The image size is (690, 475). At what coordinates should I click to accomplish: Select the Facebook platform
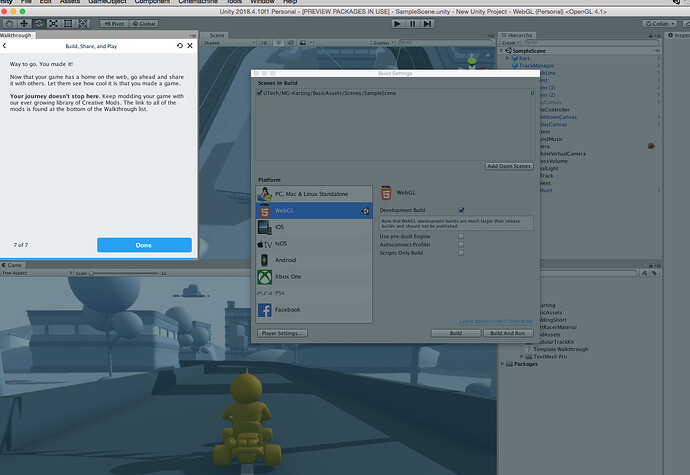click(x=314, y=310)
